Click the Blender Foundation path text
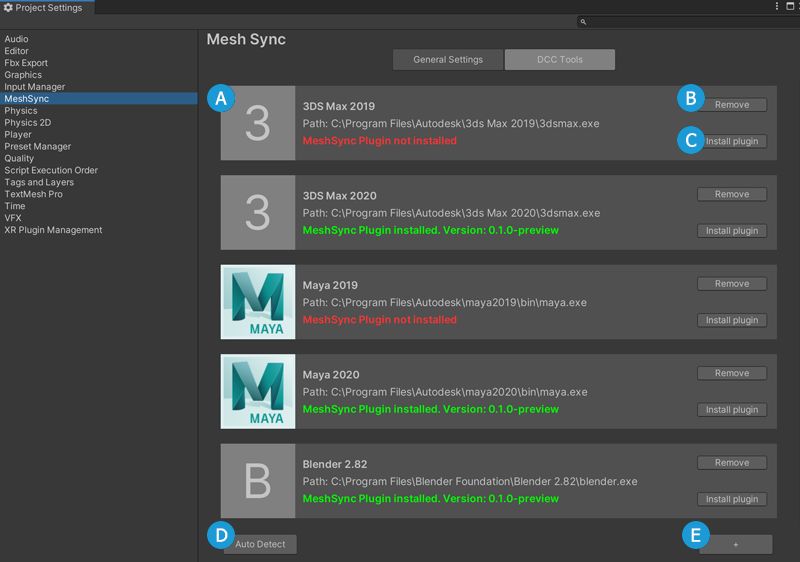800x562 pixels. [x=470, y=481]
